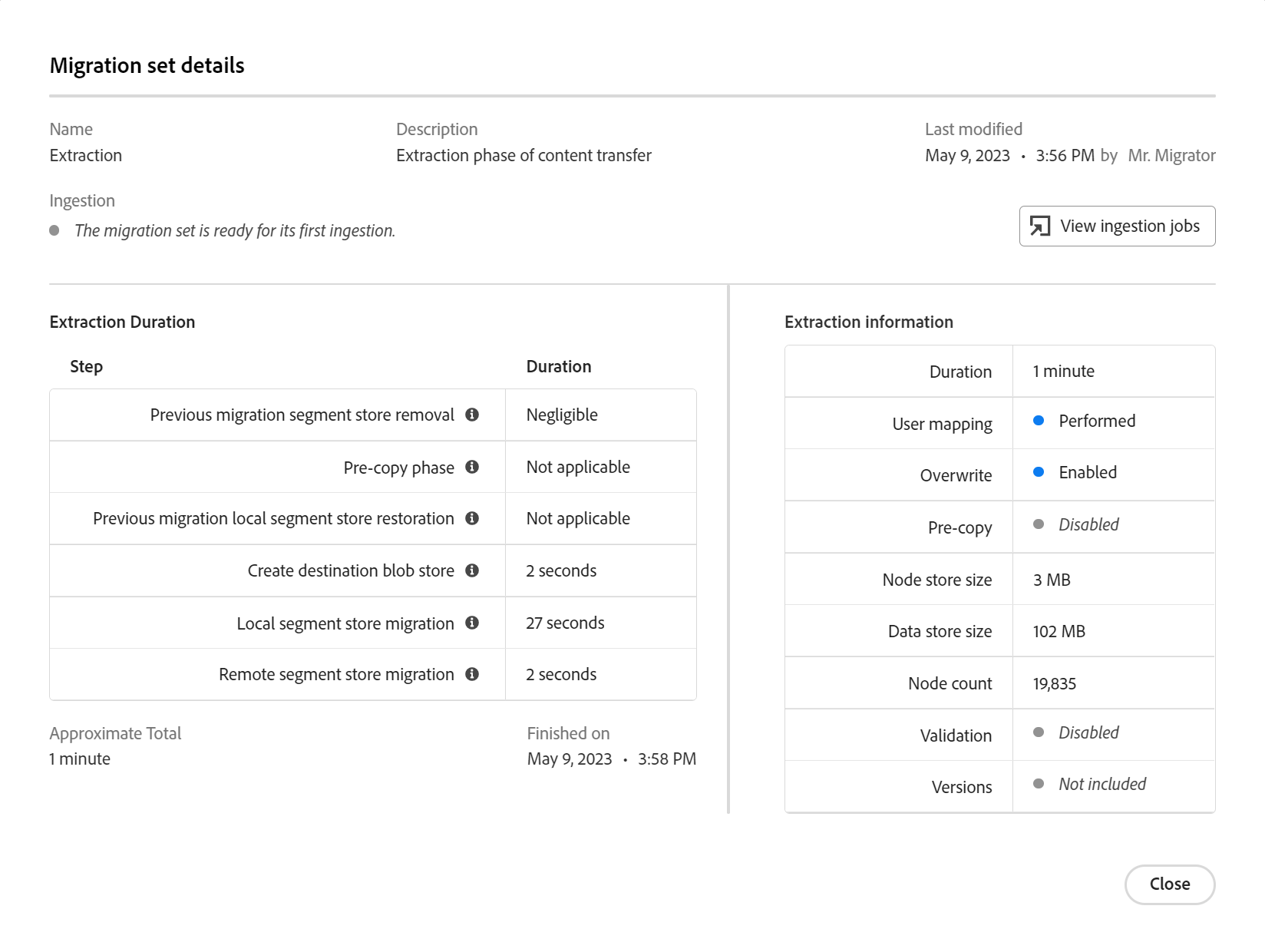Click info icon for Local segment store migration
The height and width of the screenshot is (952, 1265).
472,623
